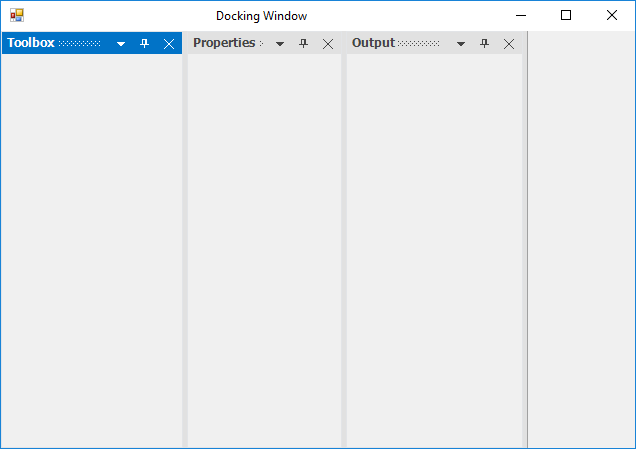Close the Output panel
The width and height of the screenshot is (636, 449).
coord(509,43)
